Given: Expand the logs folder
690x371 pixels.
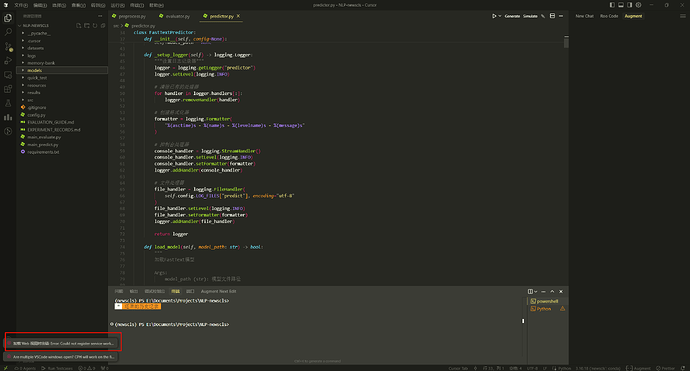Looking at the screenshot, I should (x=62, y=55).
